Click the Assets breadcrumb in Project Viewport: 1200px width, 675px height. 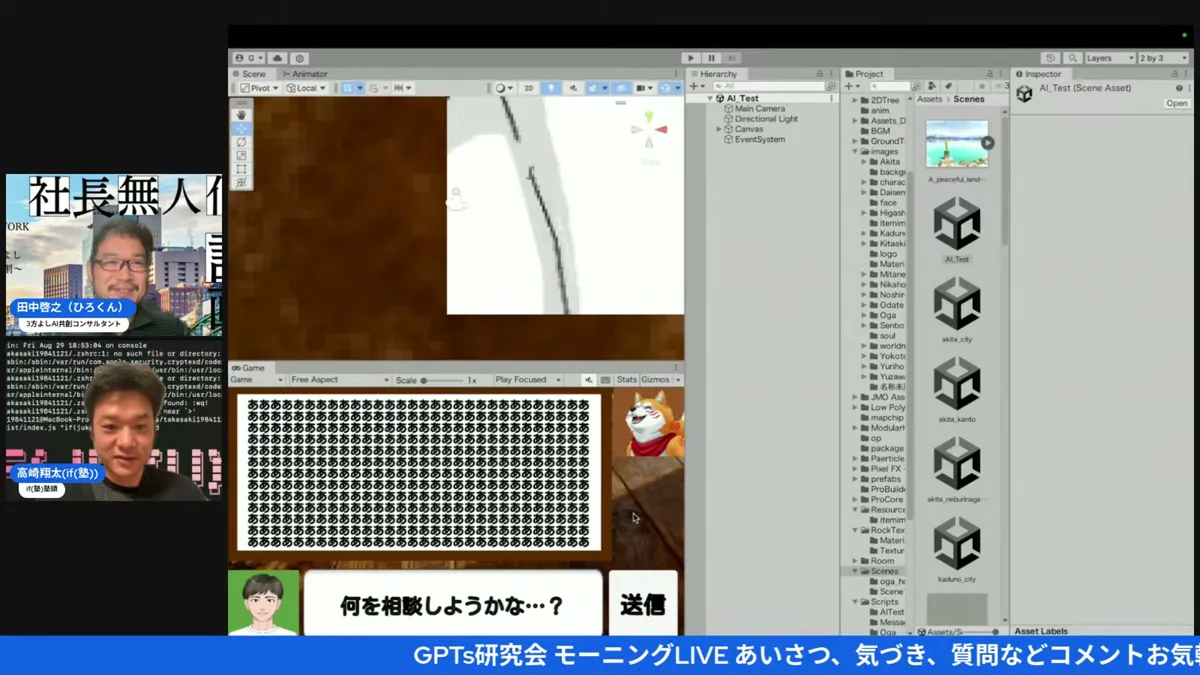coord(930,99)
